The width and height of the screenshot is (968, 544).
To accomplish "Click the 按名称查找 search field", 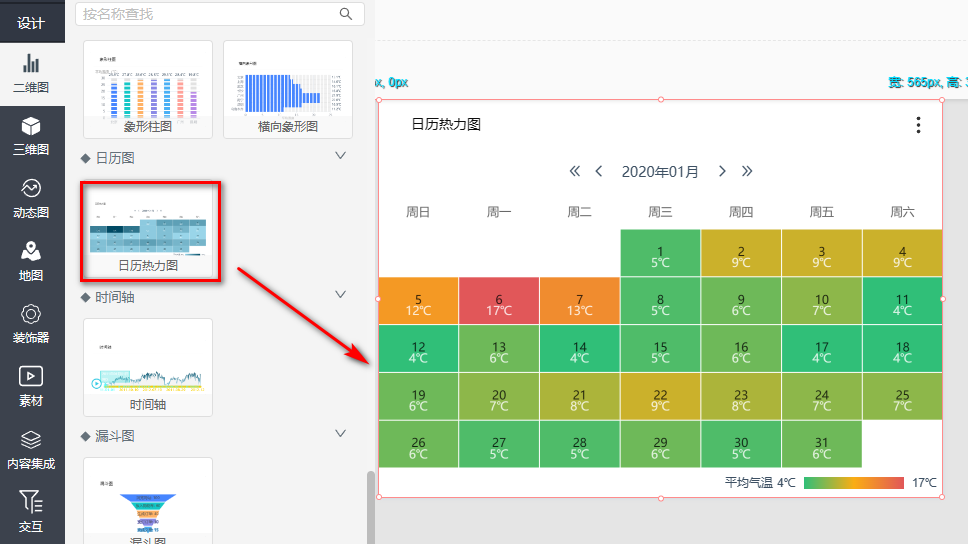I will (208, 14).
